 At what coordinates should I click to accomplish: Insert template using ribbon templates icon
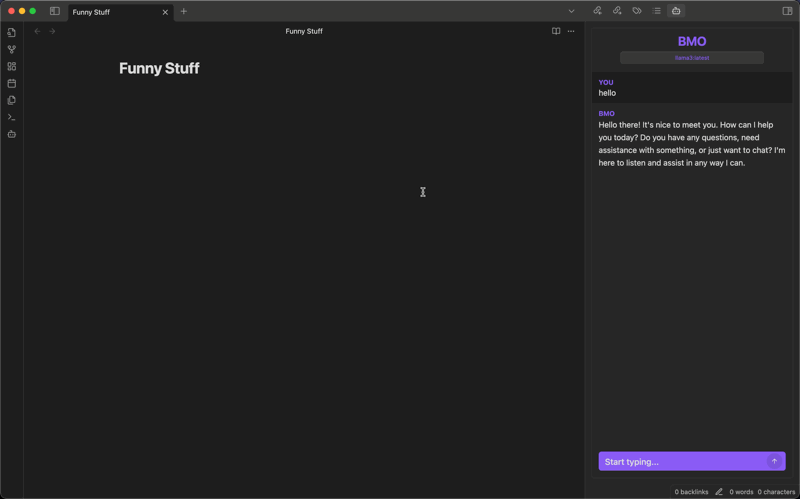(12, 100)
